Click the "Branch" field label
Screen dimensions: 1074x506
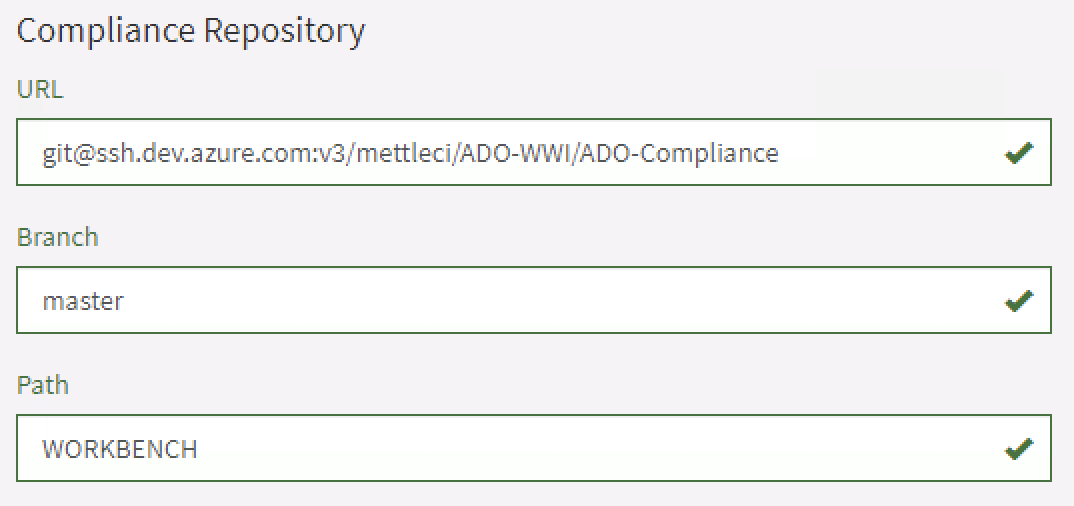pyautogui.click(x=57, y=237)
